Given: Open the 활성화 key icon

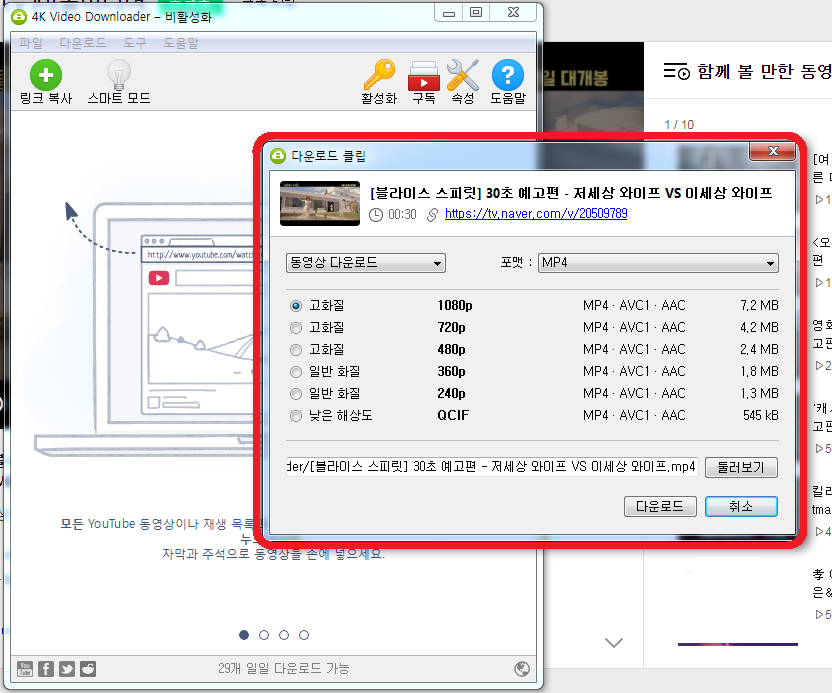Looking at the screenshot, I should 379,75.
